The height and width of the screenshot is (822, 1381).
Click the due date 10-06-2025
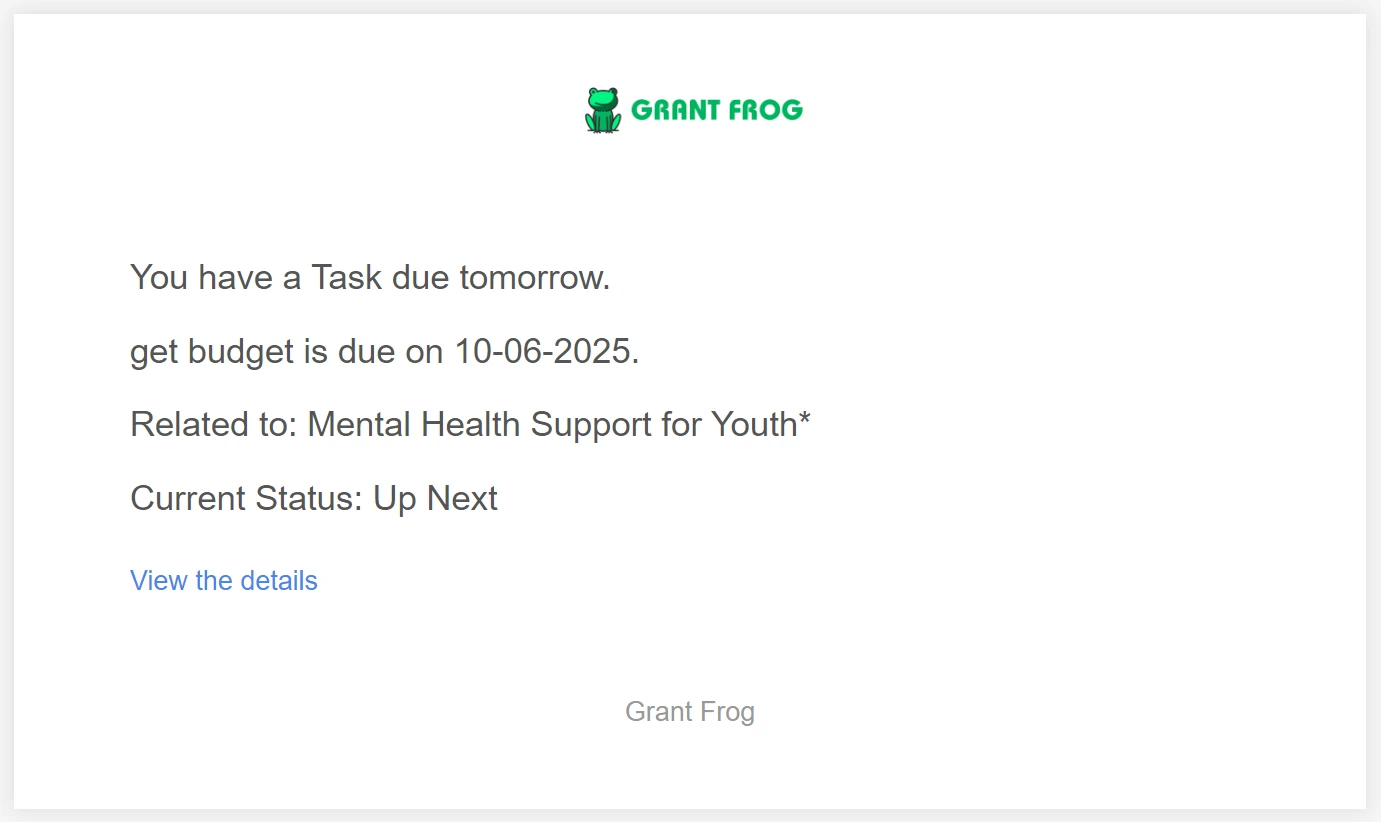(x=546, y=352)
